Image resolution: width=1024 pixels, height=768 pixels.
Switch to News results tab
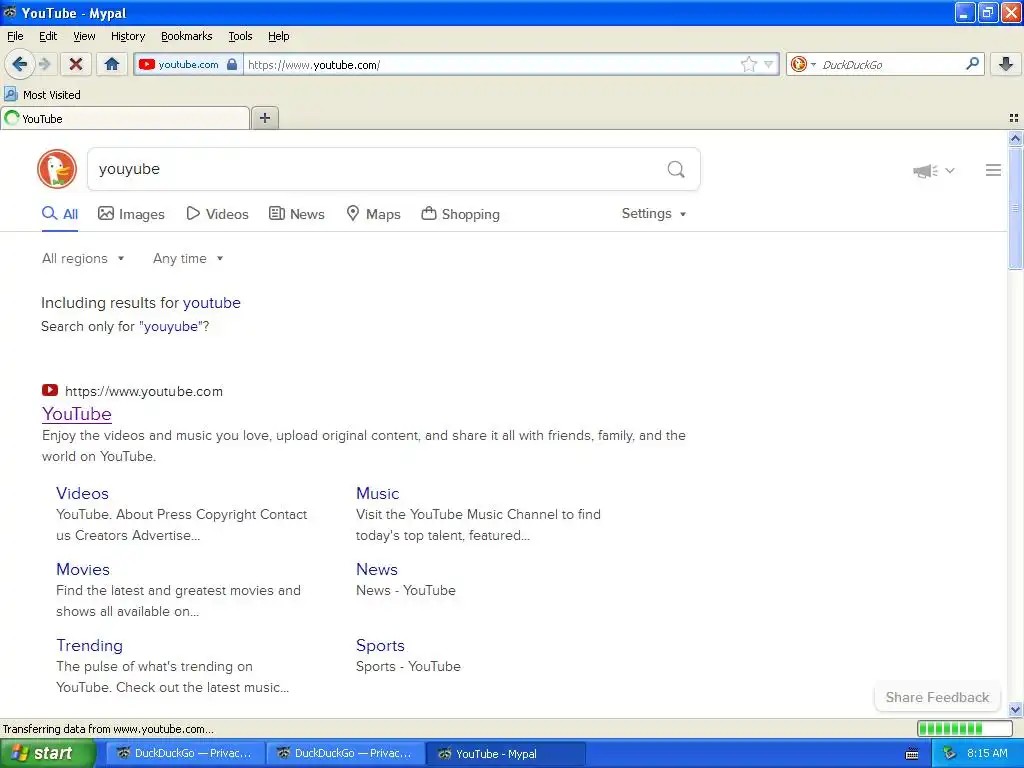(296, 214)
